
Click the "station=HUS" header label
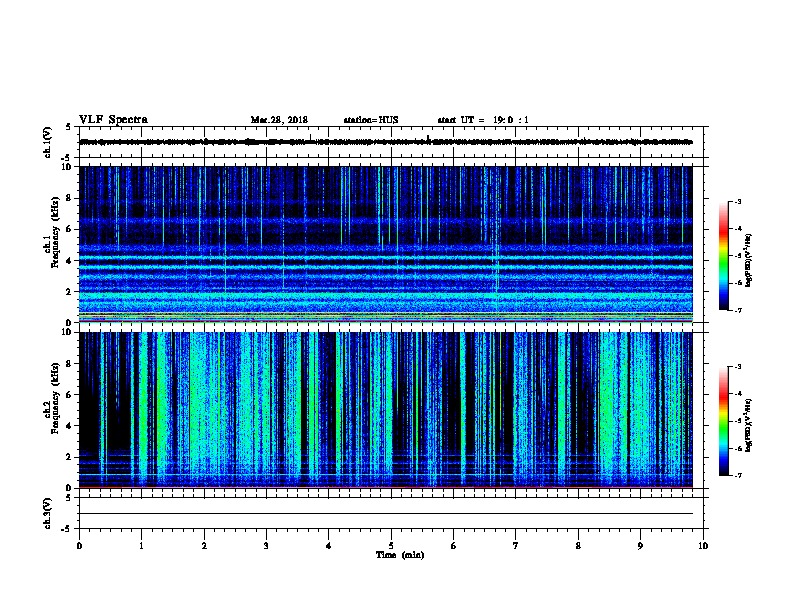[x=371, y=120]
